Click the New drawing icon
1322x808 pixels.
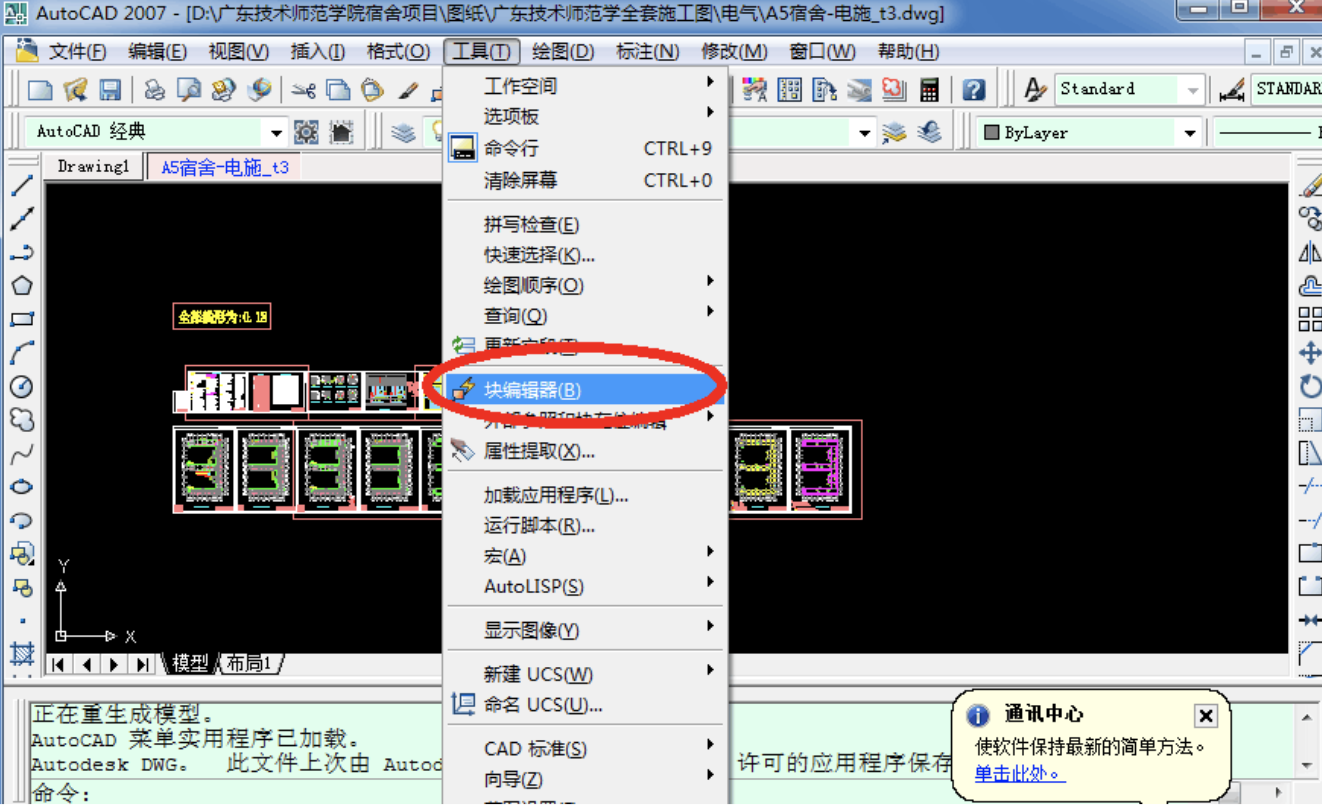point(41,91)
